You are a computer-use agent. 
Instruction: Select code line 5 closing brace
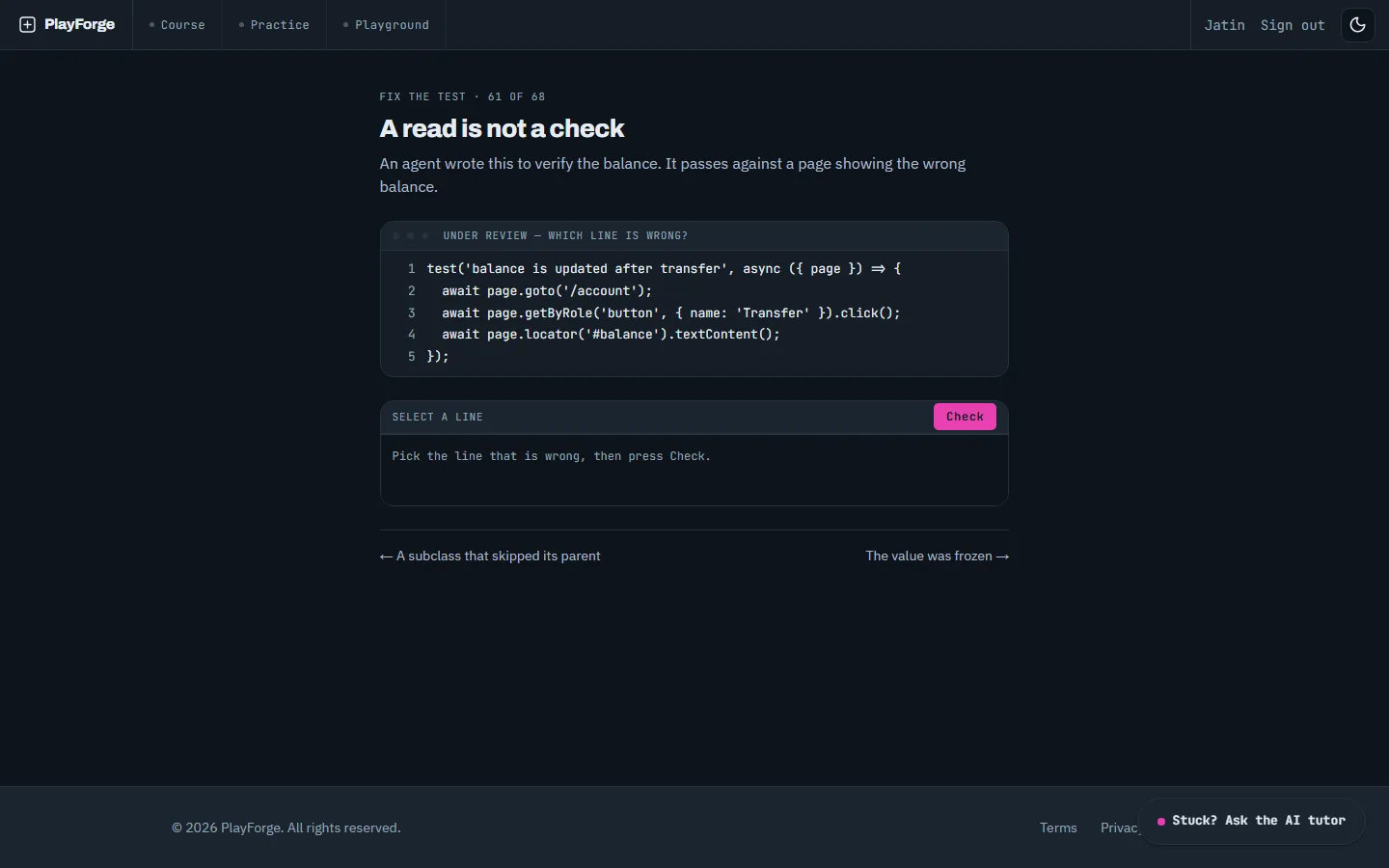click(x=694, y=356)
